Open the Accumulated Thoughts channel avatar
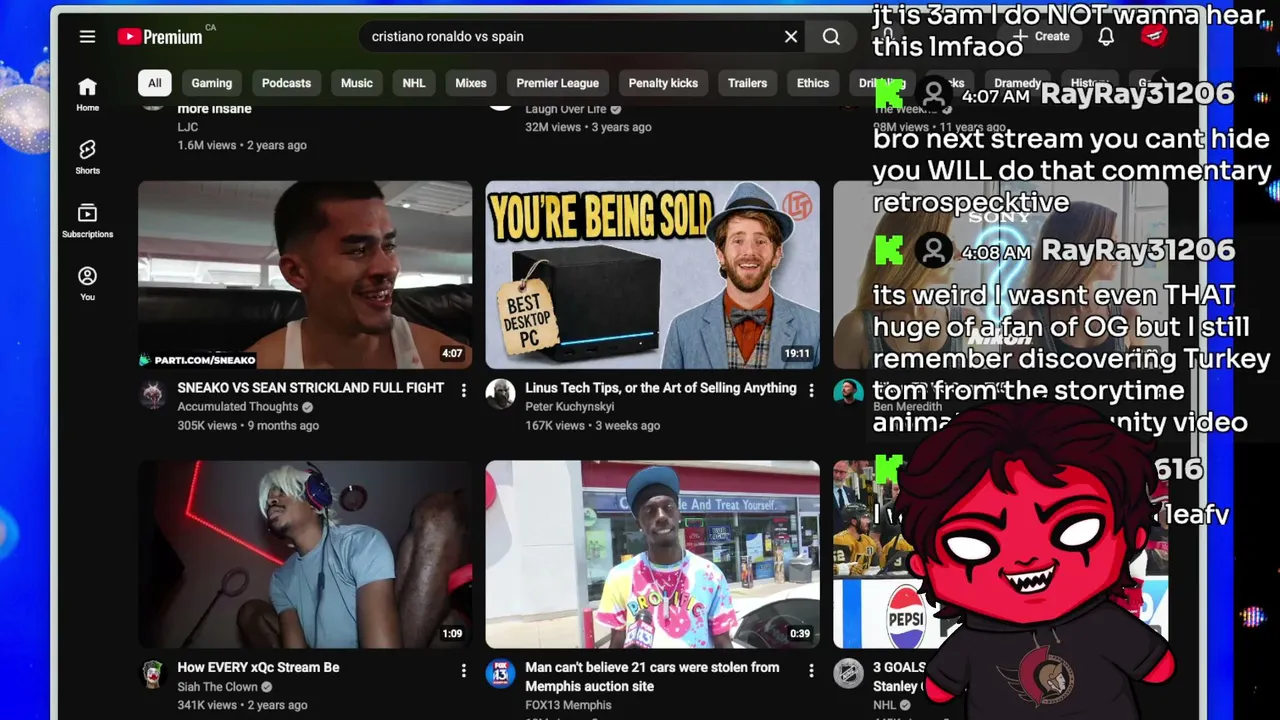This screenshot has height=720, width=1280. click(x=152, y=394)
